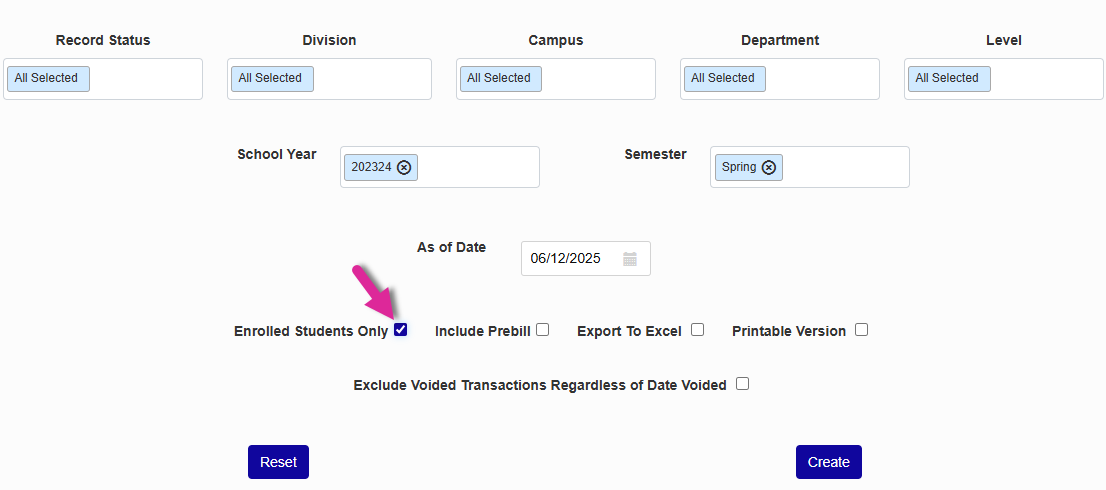
Task: Tick the Printable Version checkbox
Action: coord(861,330)
